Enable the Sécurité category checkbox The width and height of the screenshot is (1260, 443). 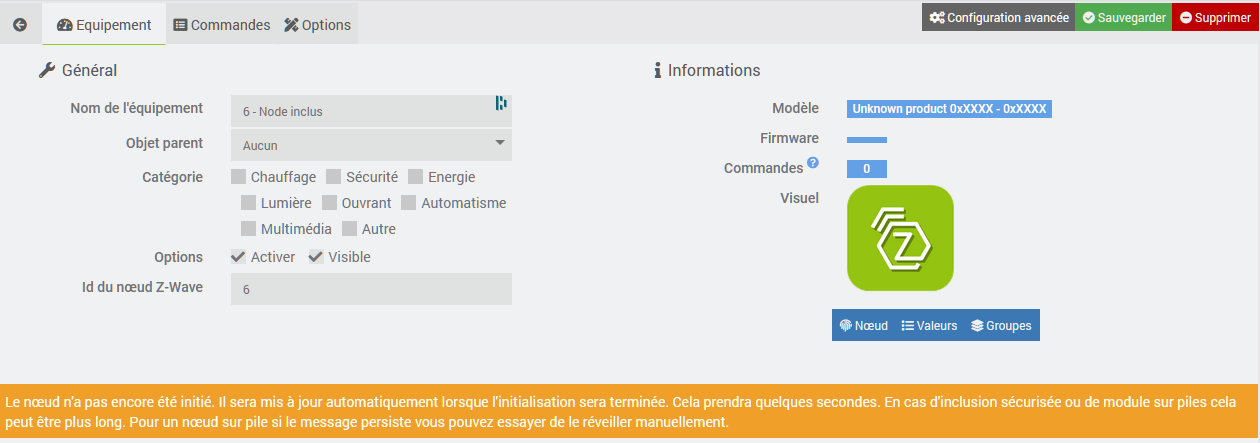(x=334, y=177)
